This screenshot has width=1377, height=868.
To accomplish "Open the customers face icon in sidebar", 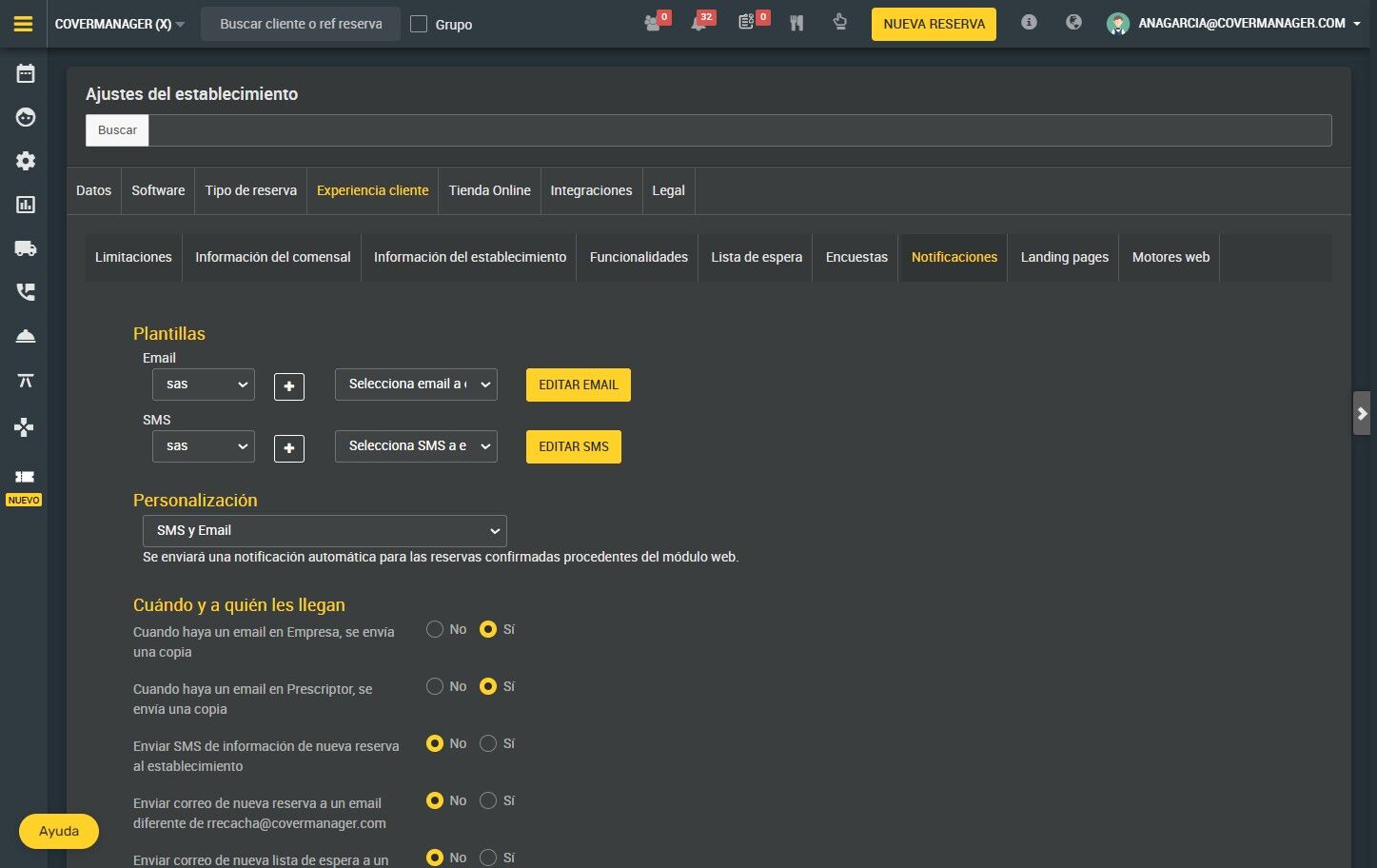I will click(26, 117).
